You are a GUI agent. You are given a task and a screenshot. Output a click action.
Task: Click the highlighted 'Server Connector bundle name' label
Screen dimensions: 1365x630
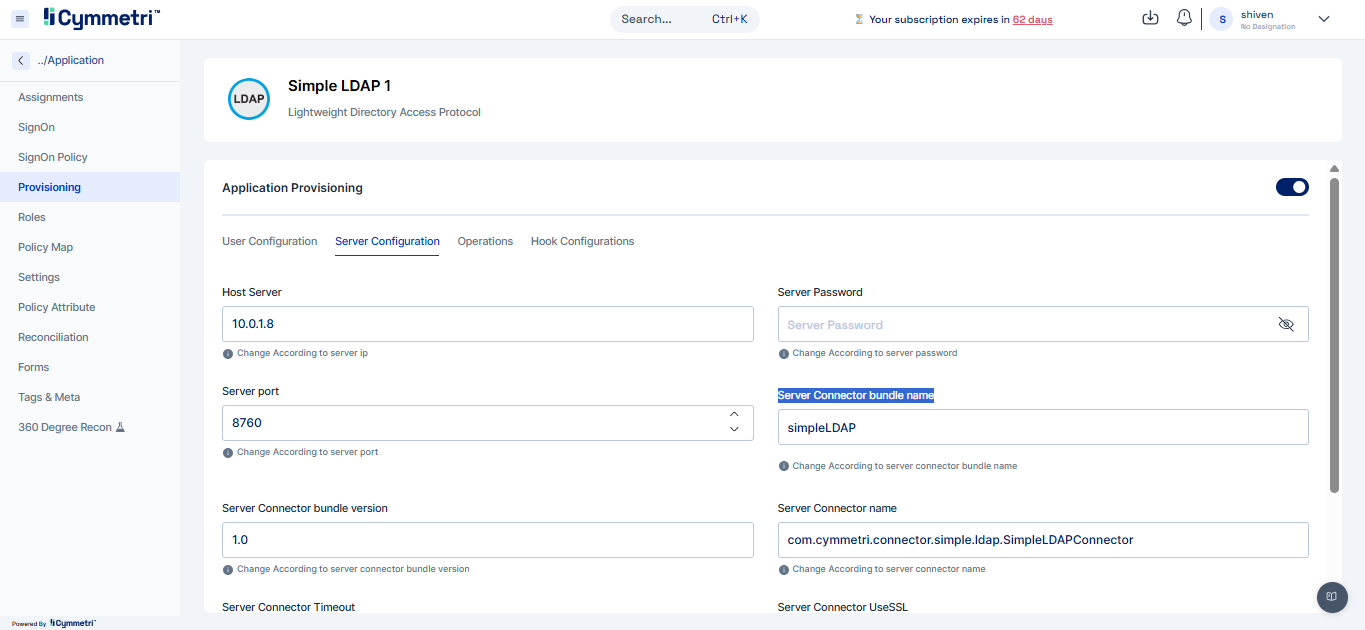tap(856, 395)
